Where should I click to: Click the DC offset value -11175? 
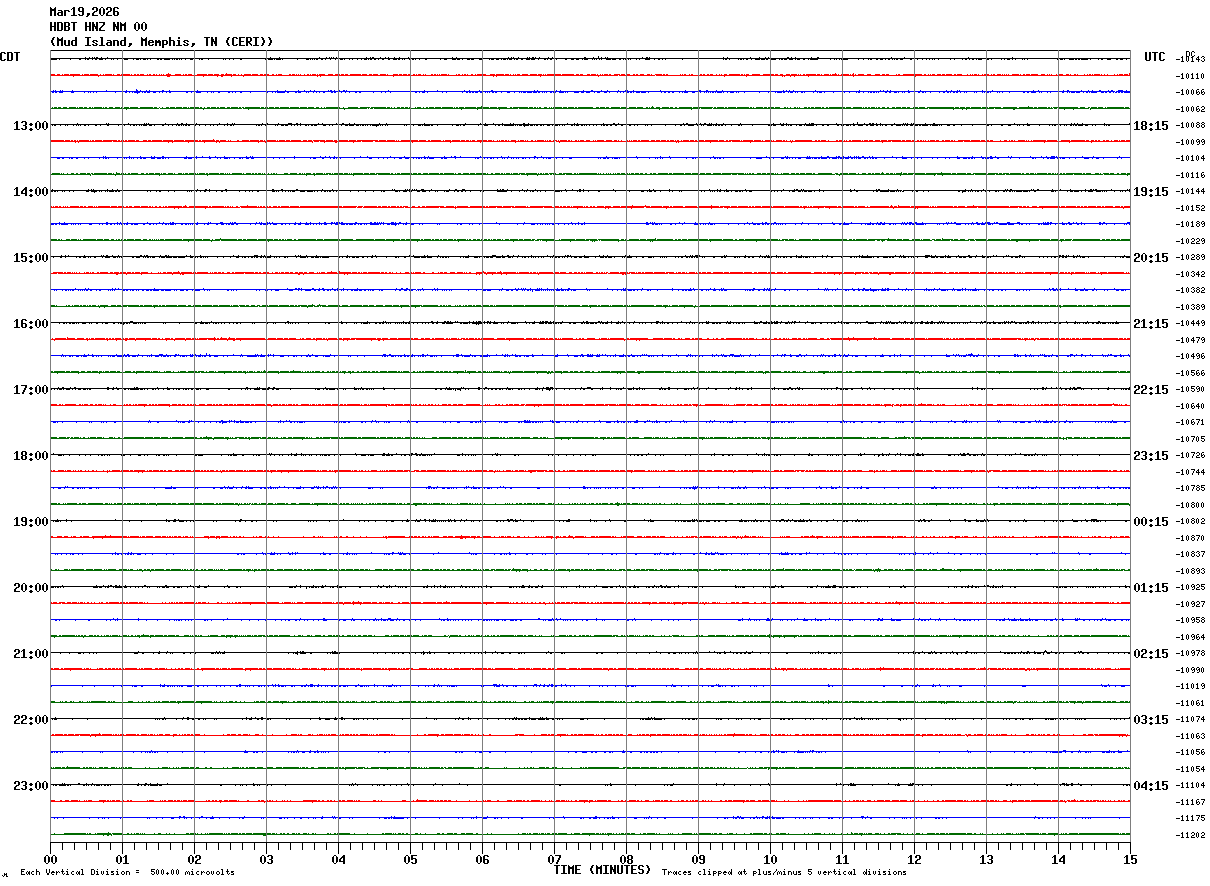coord(1191,818)
